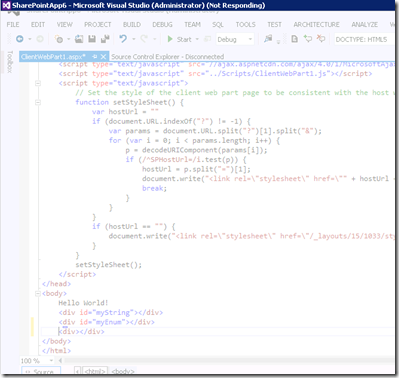
Task: Click the closing </html> tag
Action: [56, 351]
